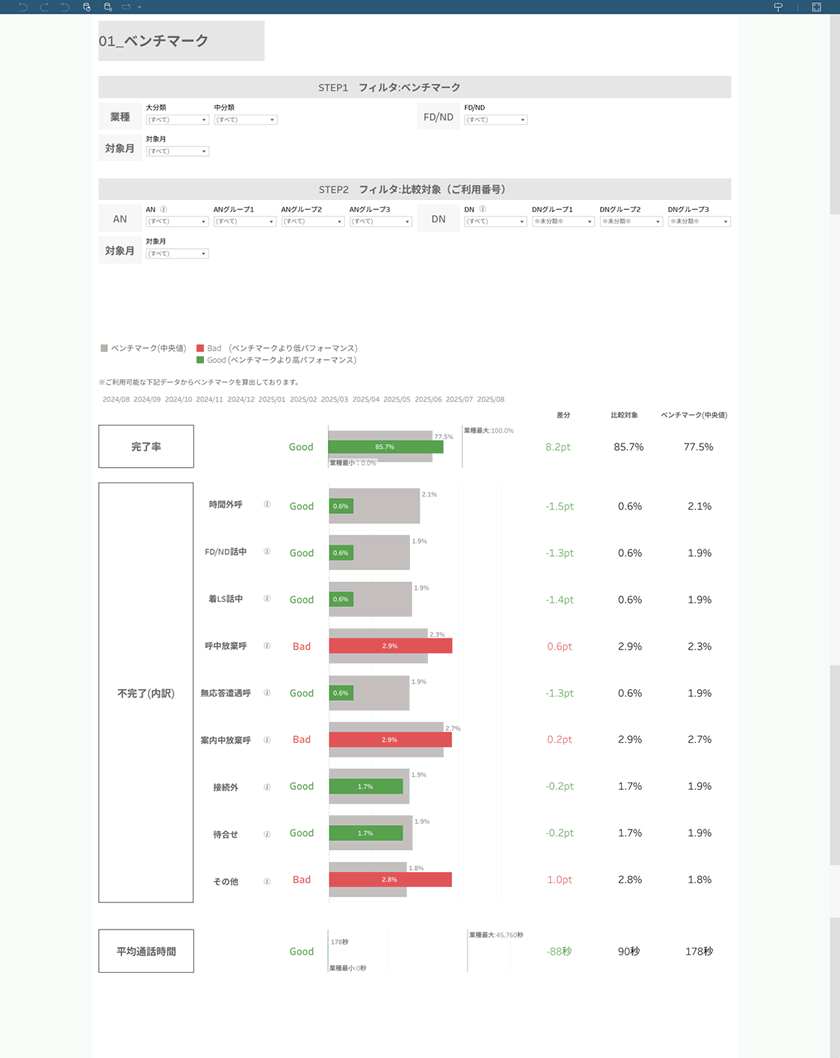Click the info icon next to AN filter label
The image size is (840, 1058).
[x=163, y=210]
